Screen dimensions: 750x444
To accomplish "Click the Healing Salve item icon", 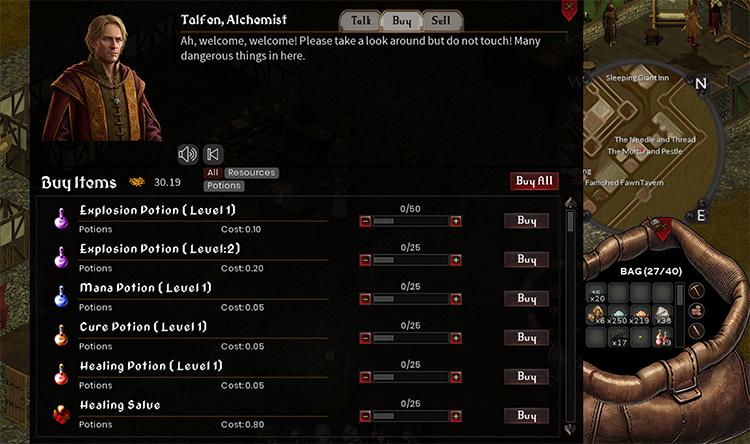I will pos(61,414).
